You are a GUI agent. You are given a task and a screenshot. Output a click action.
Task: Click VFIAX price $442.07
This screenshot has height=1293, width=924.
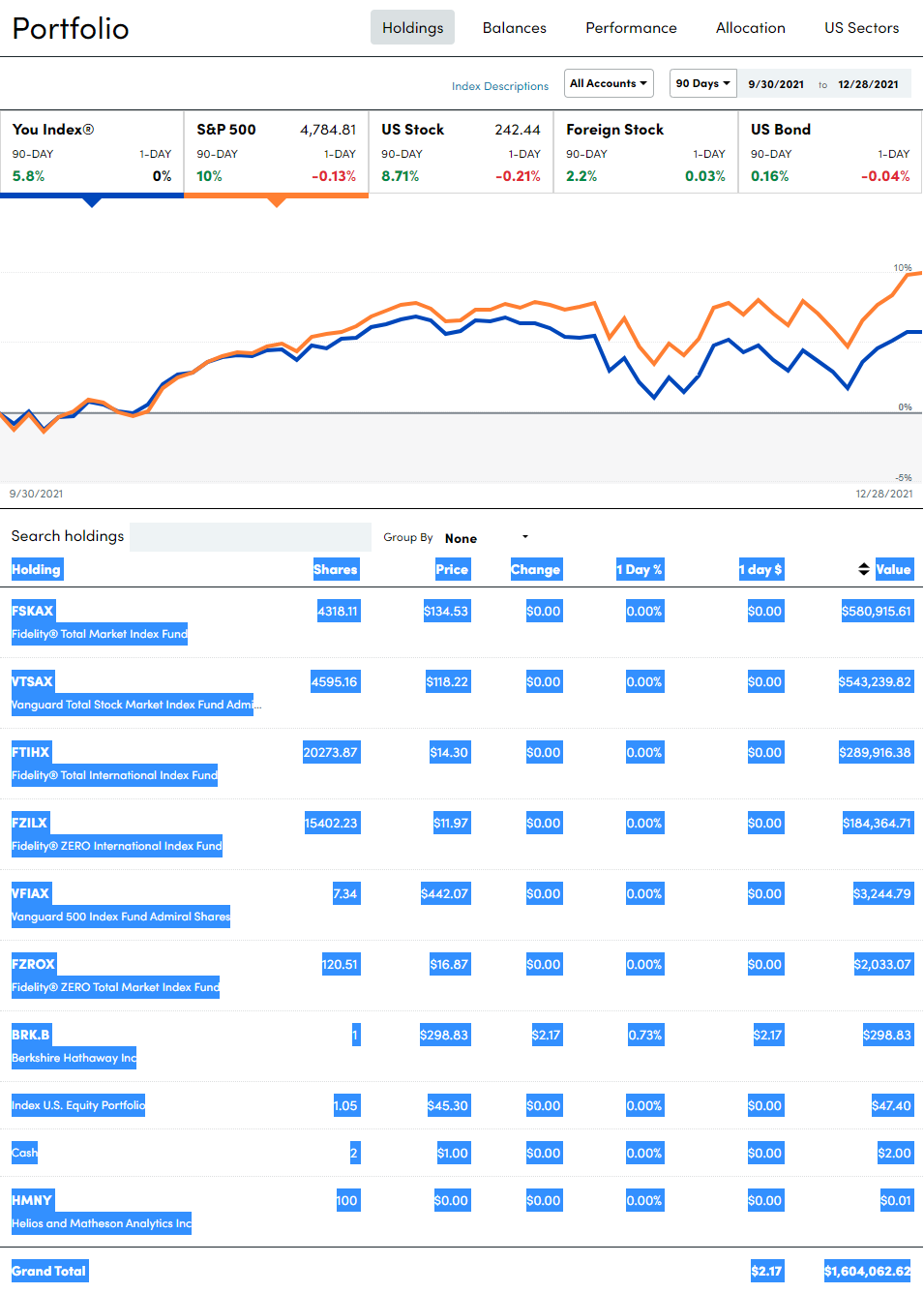445,894
